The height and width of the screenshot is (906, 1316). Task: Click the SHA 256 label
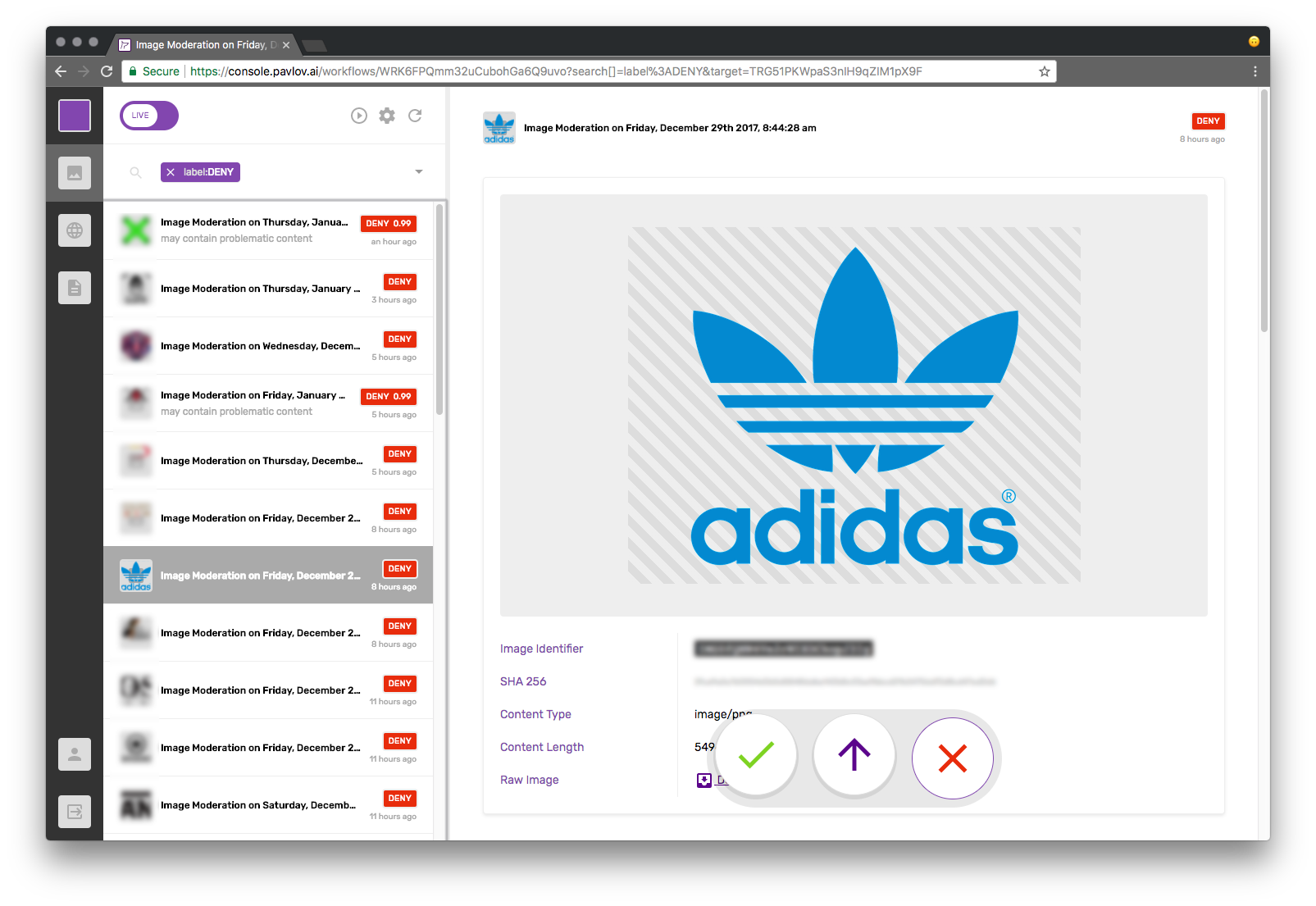click(x=523, y=681)
